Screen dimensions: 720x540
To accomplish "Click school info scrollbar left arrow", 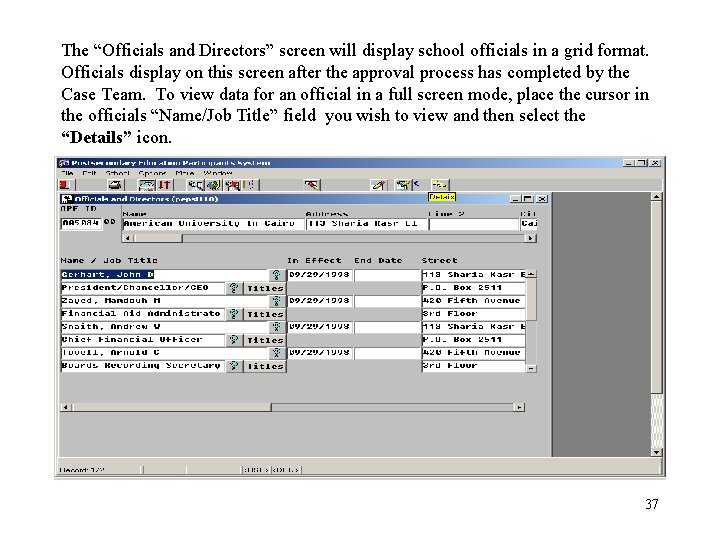I will [x=128, y=238].
